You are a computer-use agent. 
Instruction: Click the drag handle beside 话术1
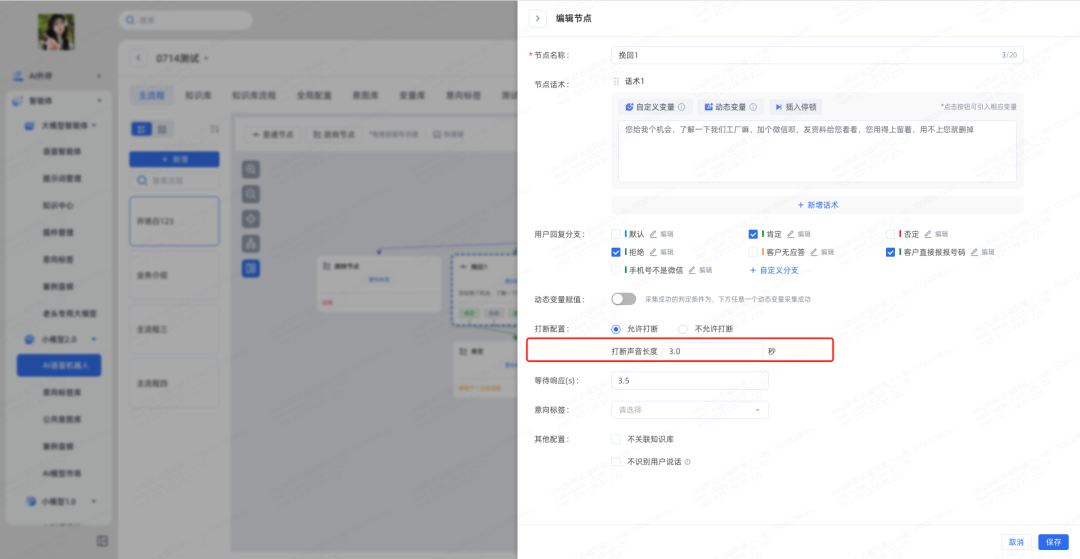coord(616,82)
